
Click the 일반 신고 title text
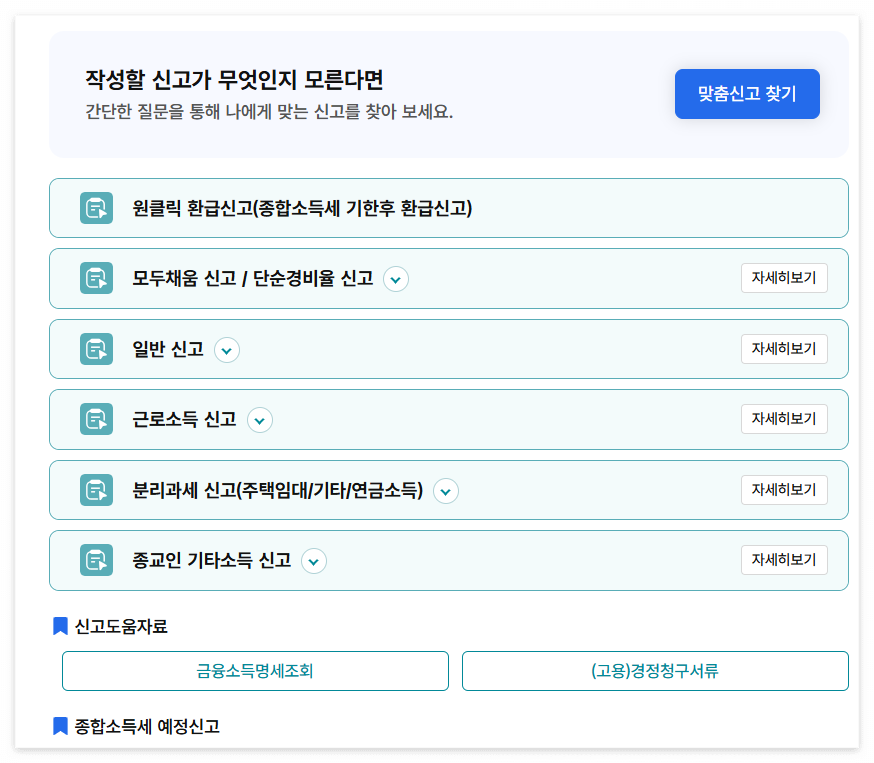coord(168,349)
